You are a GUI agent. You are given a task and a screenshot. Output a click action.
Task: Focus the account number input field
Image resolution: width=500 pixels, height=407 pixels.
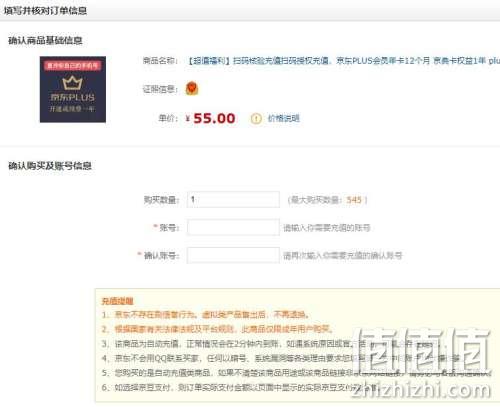[233, 227]
